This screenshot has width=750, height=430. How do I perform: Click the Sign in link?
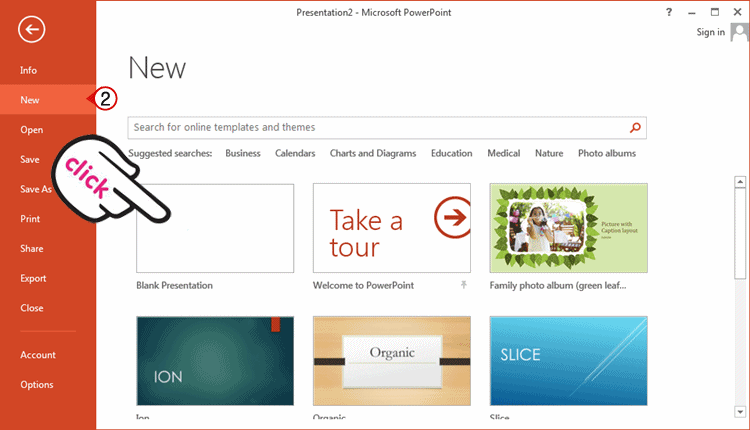click(710, 32)
